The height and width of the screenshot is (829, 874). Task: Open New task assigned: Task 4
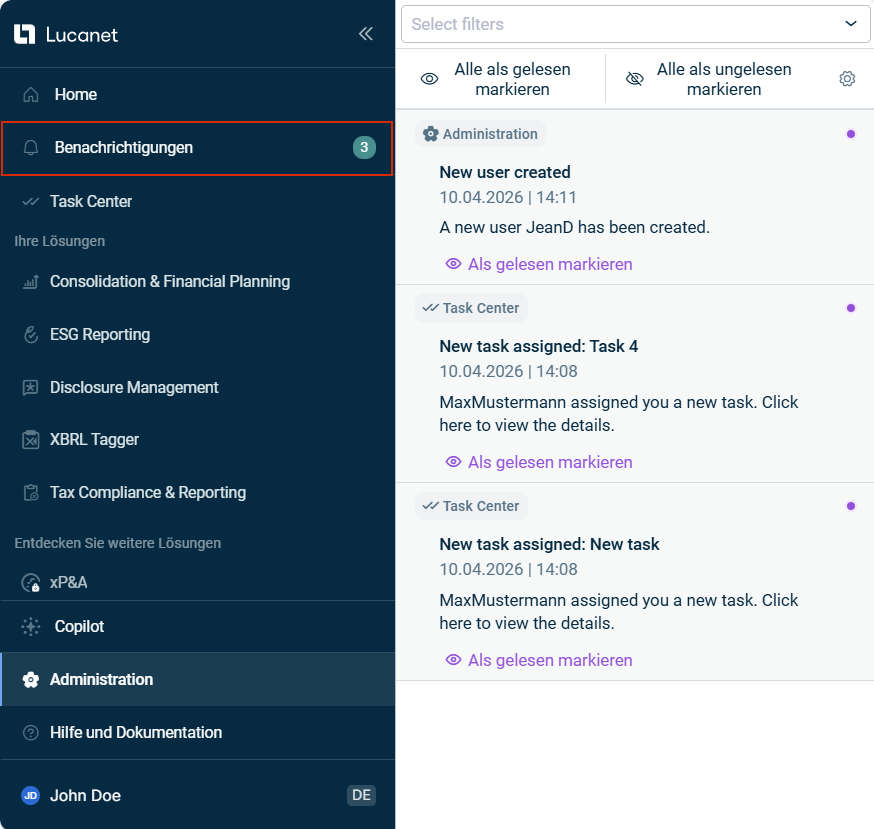pyautogui.click(x=538, y=346)
